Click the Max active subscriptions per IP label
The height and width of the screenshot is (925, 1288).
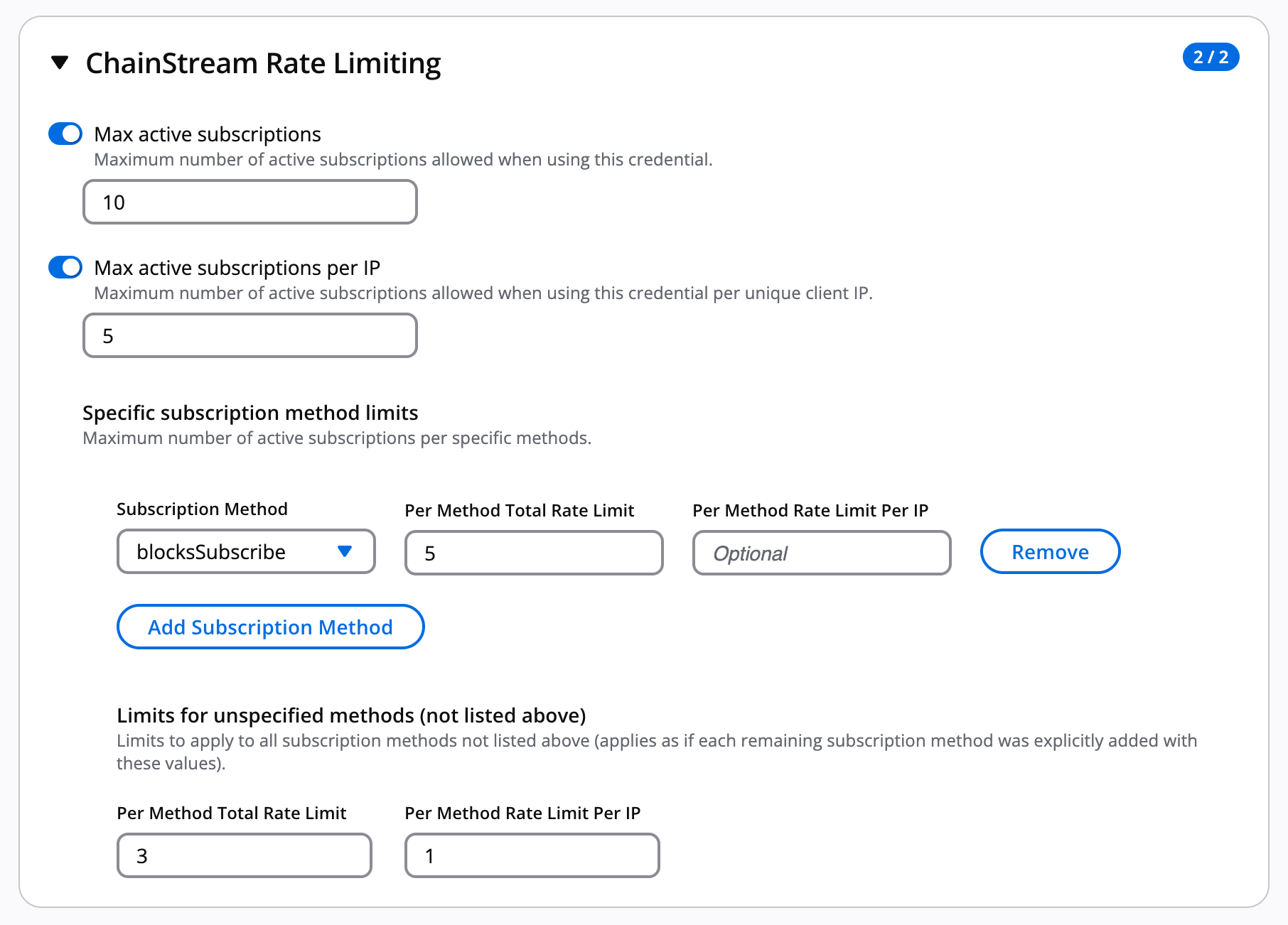[236, 268]
